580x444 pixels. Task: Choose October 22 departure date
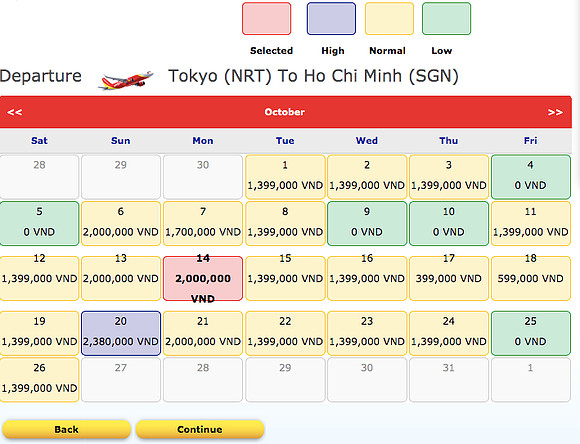click(285, 333)
